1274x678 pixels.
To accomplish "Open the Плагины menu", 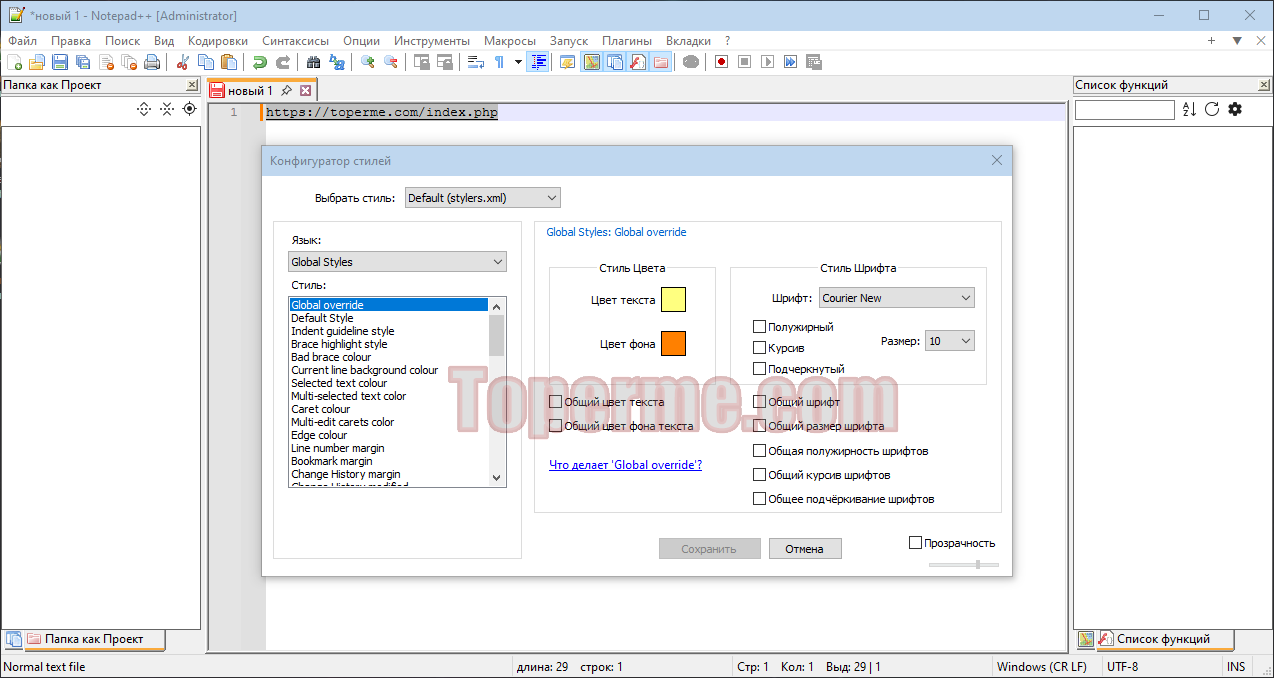I will [627, 41].
